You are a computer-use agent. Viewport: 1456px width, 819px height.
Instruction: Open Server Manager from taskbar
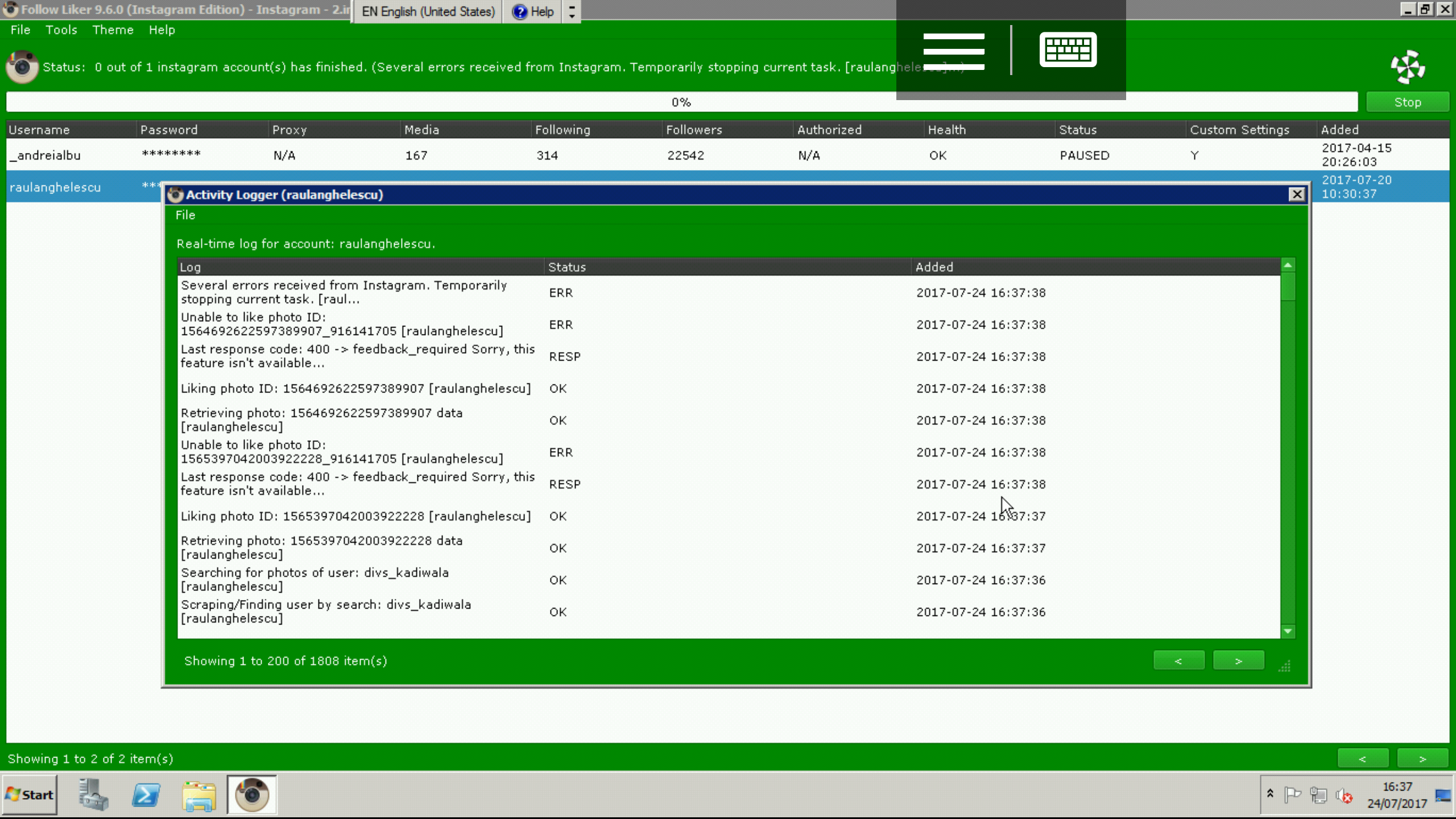(93, 795)
